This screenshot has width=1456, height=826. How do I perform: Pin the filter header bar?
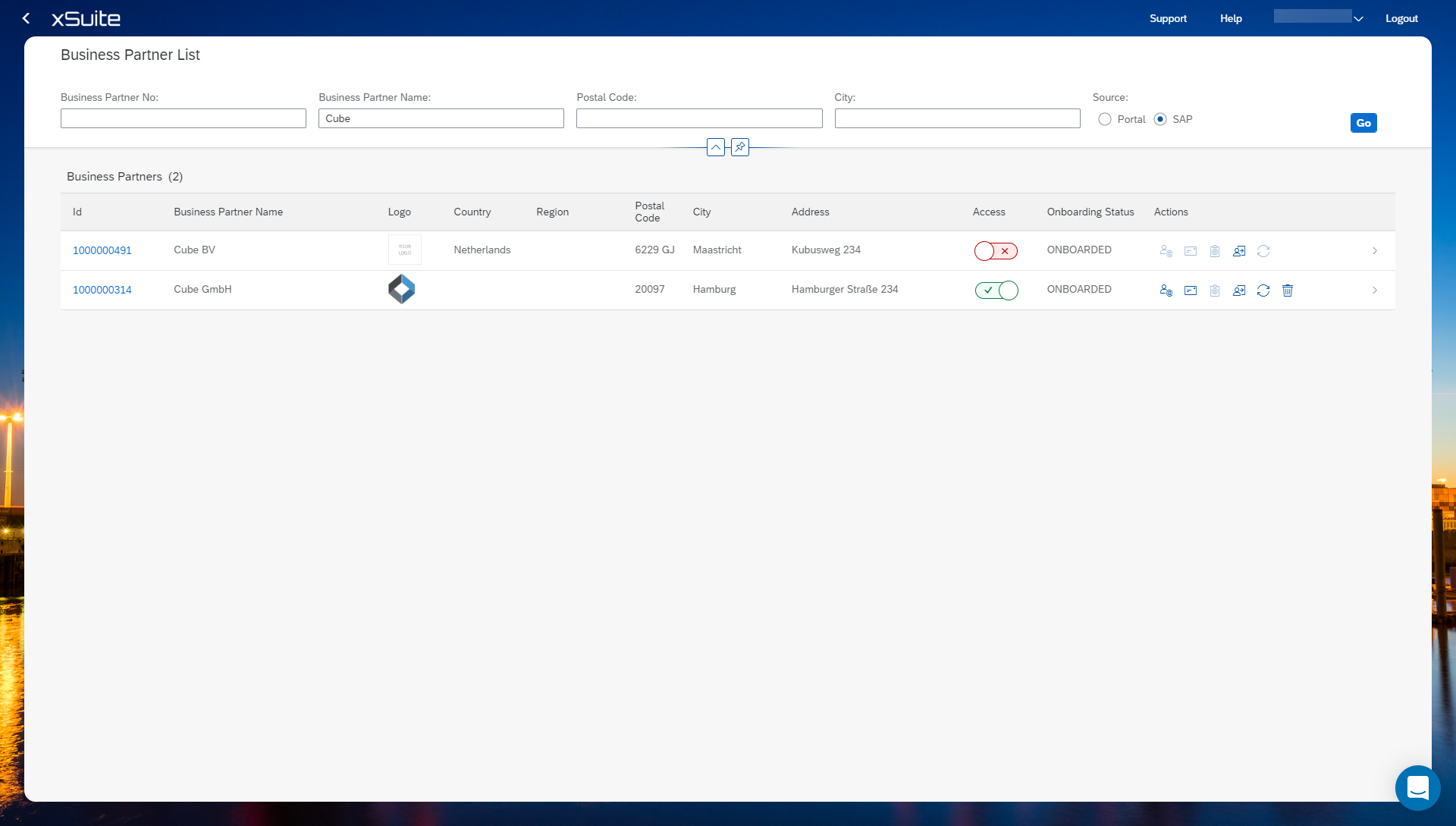pyautogui.click(x=740, y=147)
